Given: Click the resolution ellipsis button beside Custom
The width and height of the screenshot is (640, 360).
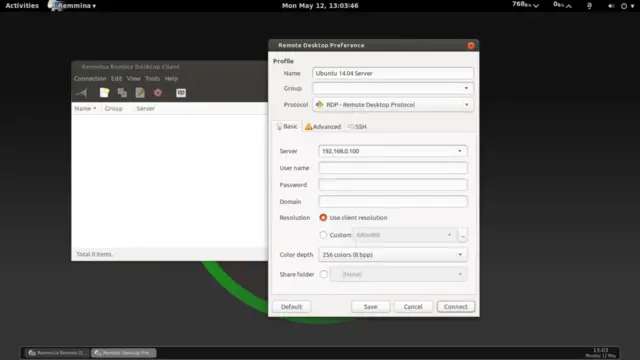Looking at the screenshot, I should click(x=462, y=235).
